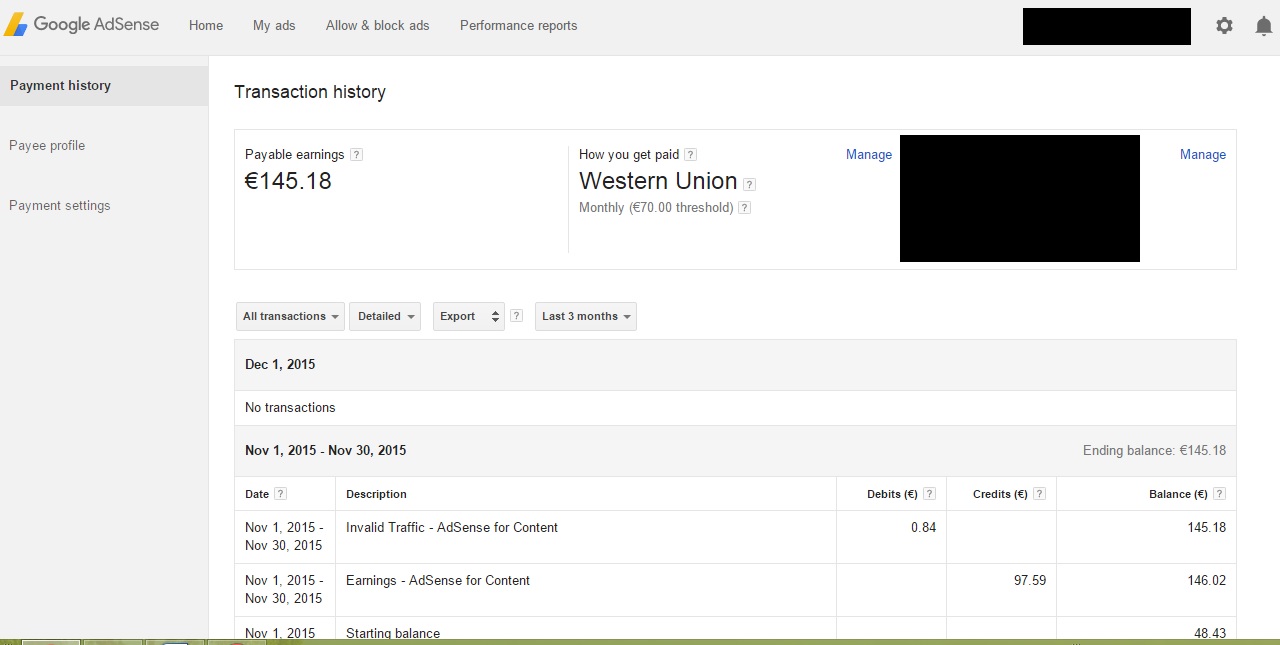Open Allow & block ads tab
This screenshot has height=645, width=1280.
click(378, 26)
